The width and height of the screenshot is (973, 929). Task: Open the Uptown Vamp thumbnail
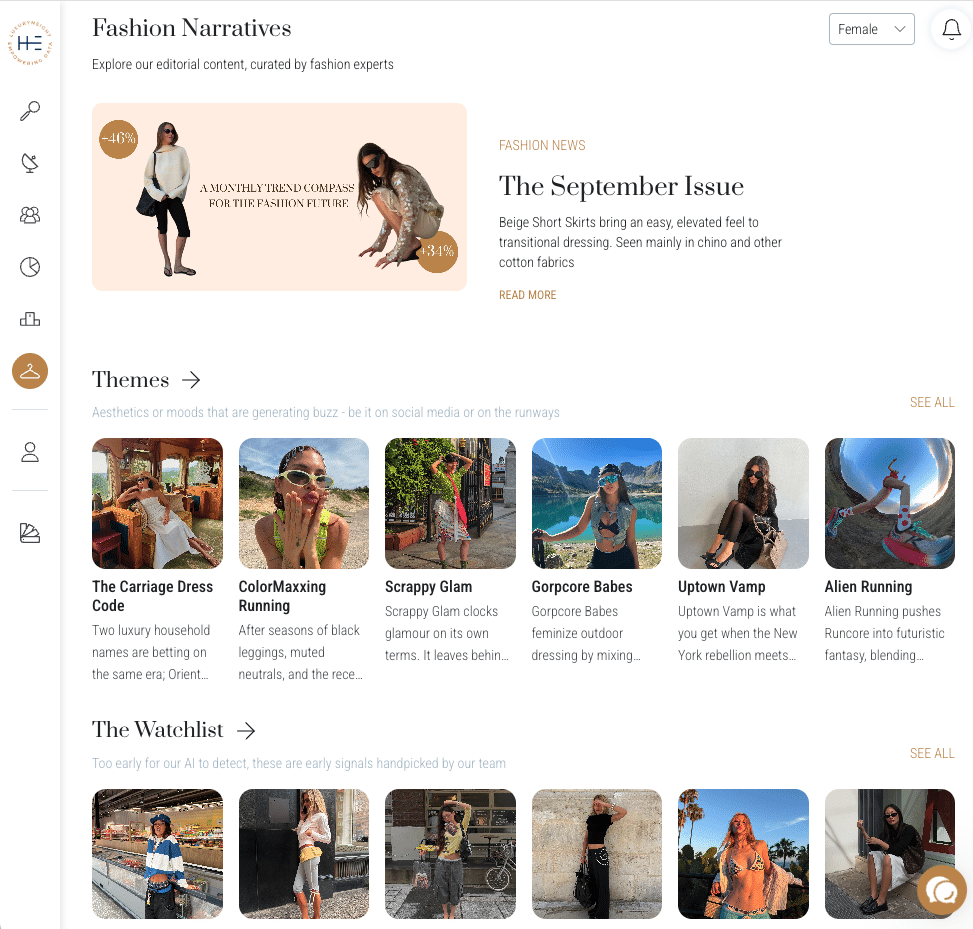point(743,503)
